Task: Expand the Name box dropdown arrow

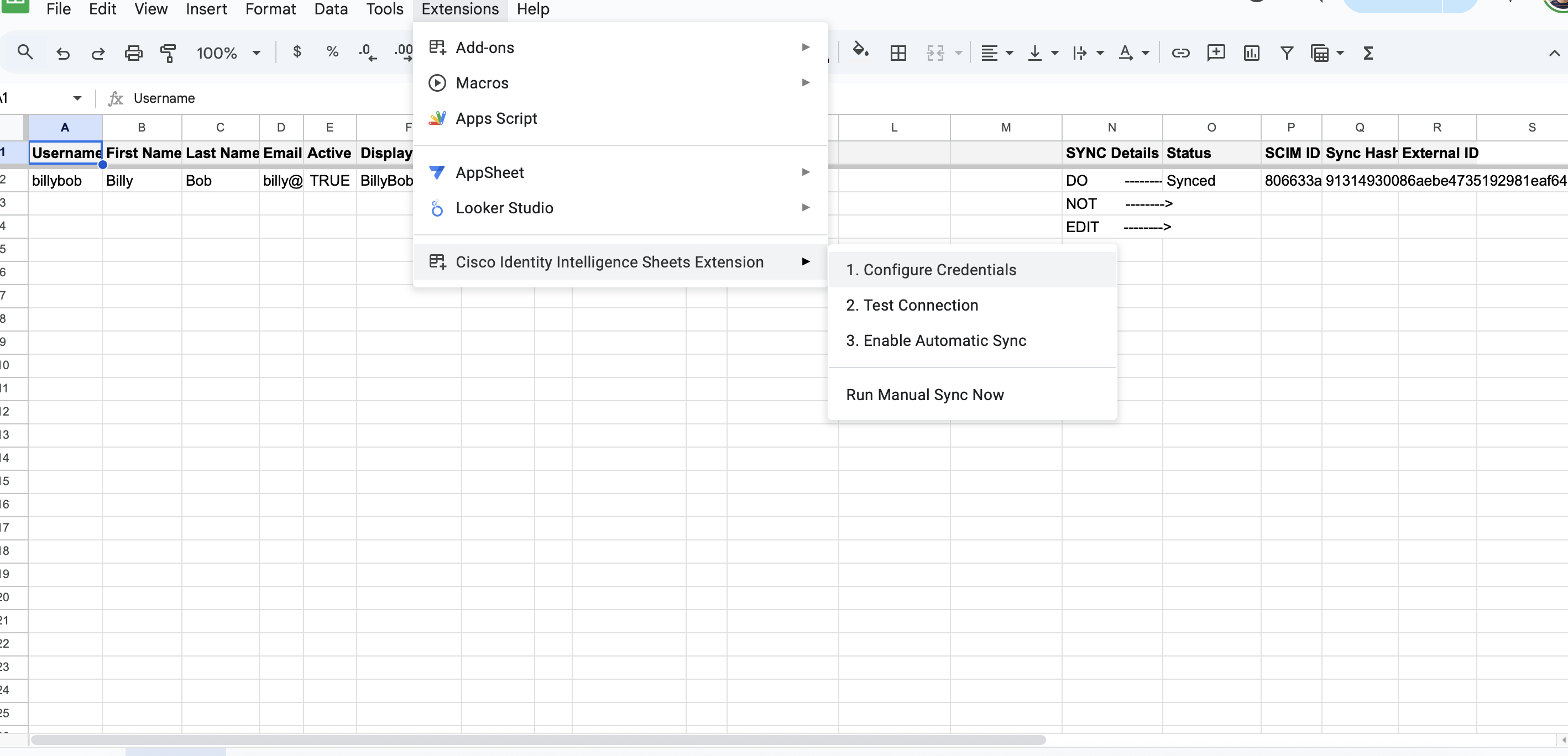Action: click(77, 98)
